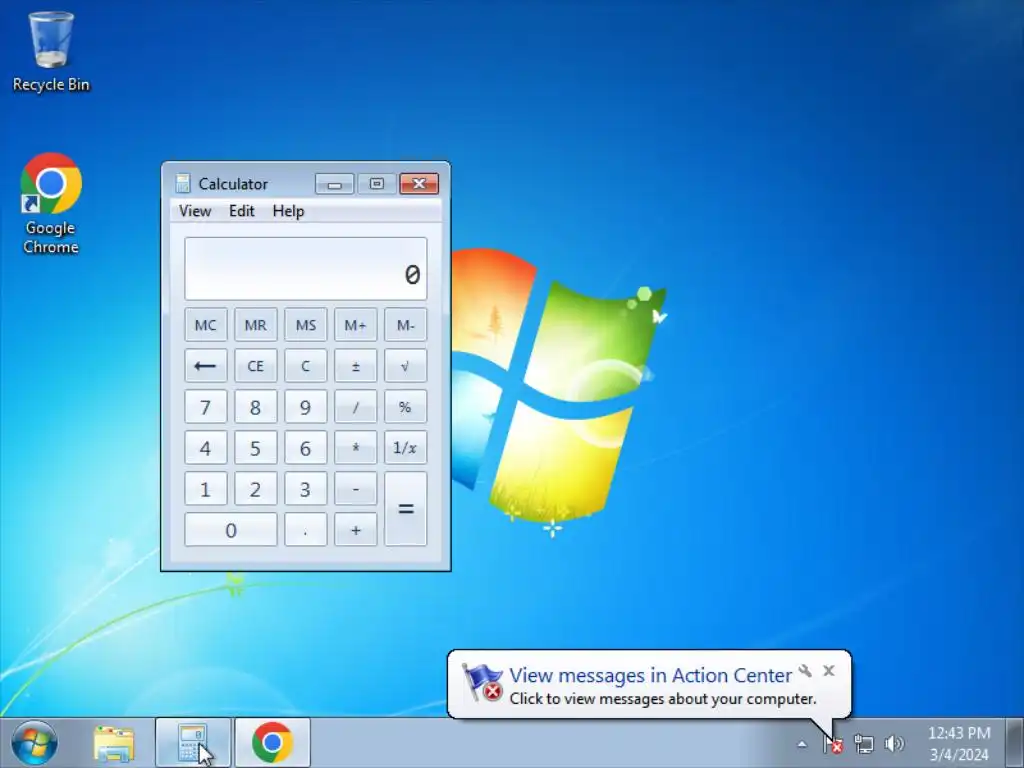Click the equals = button
The width and height of the screenshot is (1024, 768).
point(406,509)
